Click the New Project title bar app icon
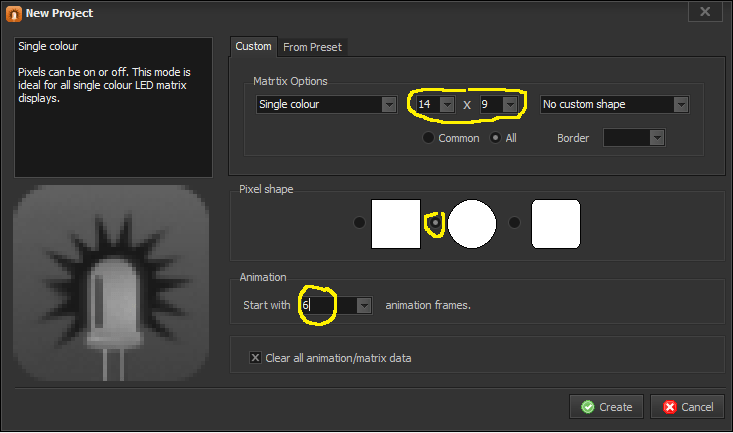This screenshot has width=733, height=433. click(x=13, y=13)
